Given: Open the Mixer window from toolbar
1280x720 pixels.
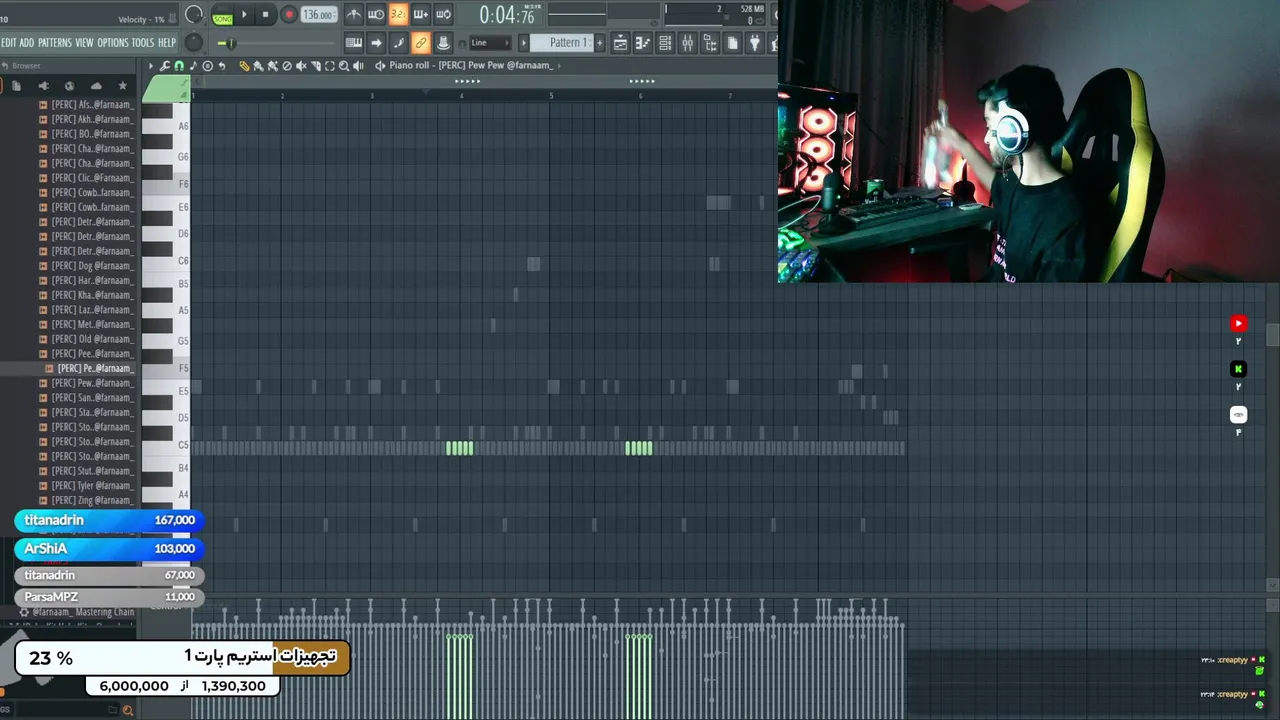Looking at the screenshot, I should [687, 43].
